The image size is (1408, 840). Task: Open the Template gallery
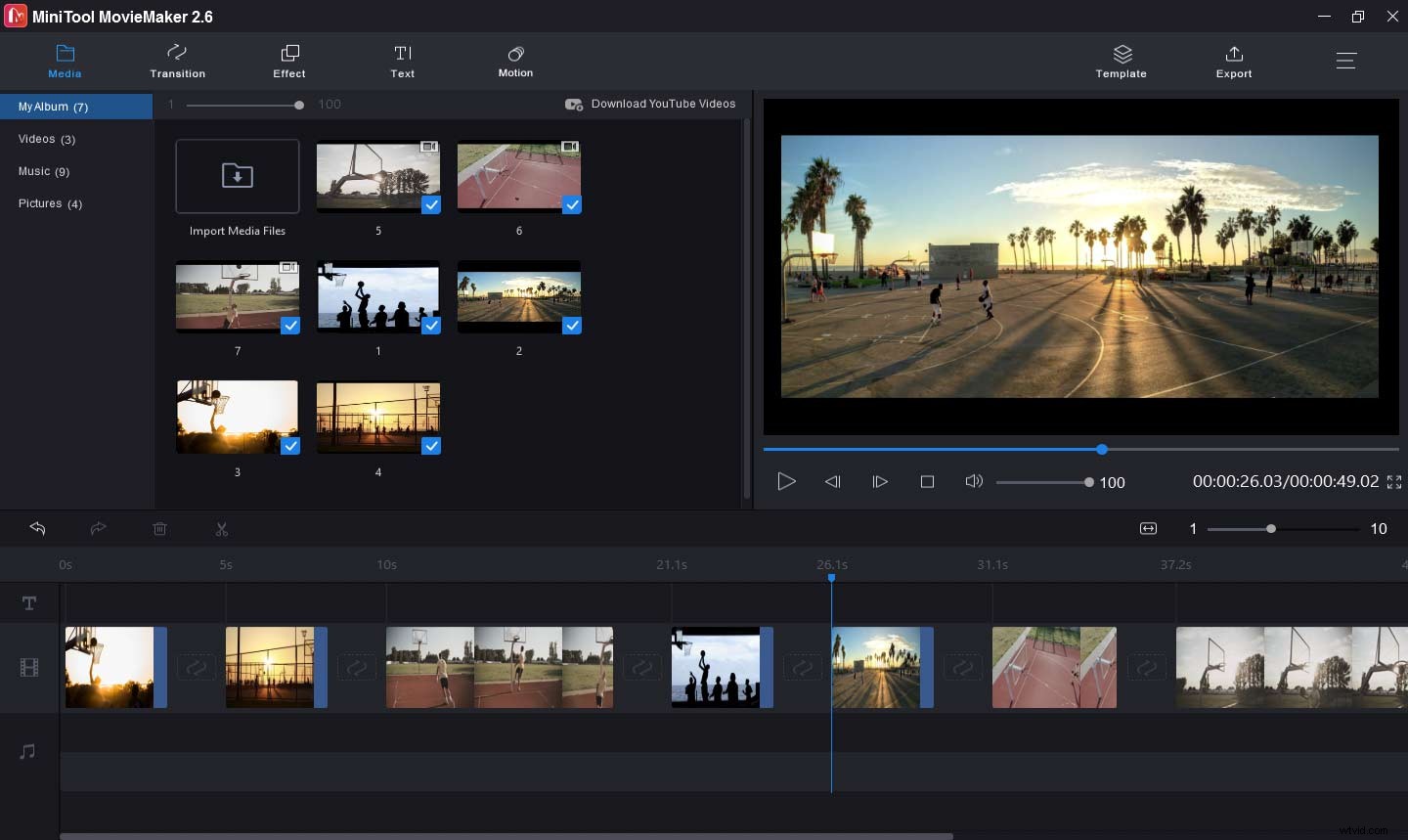1121,62
